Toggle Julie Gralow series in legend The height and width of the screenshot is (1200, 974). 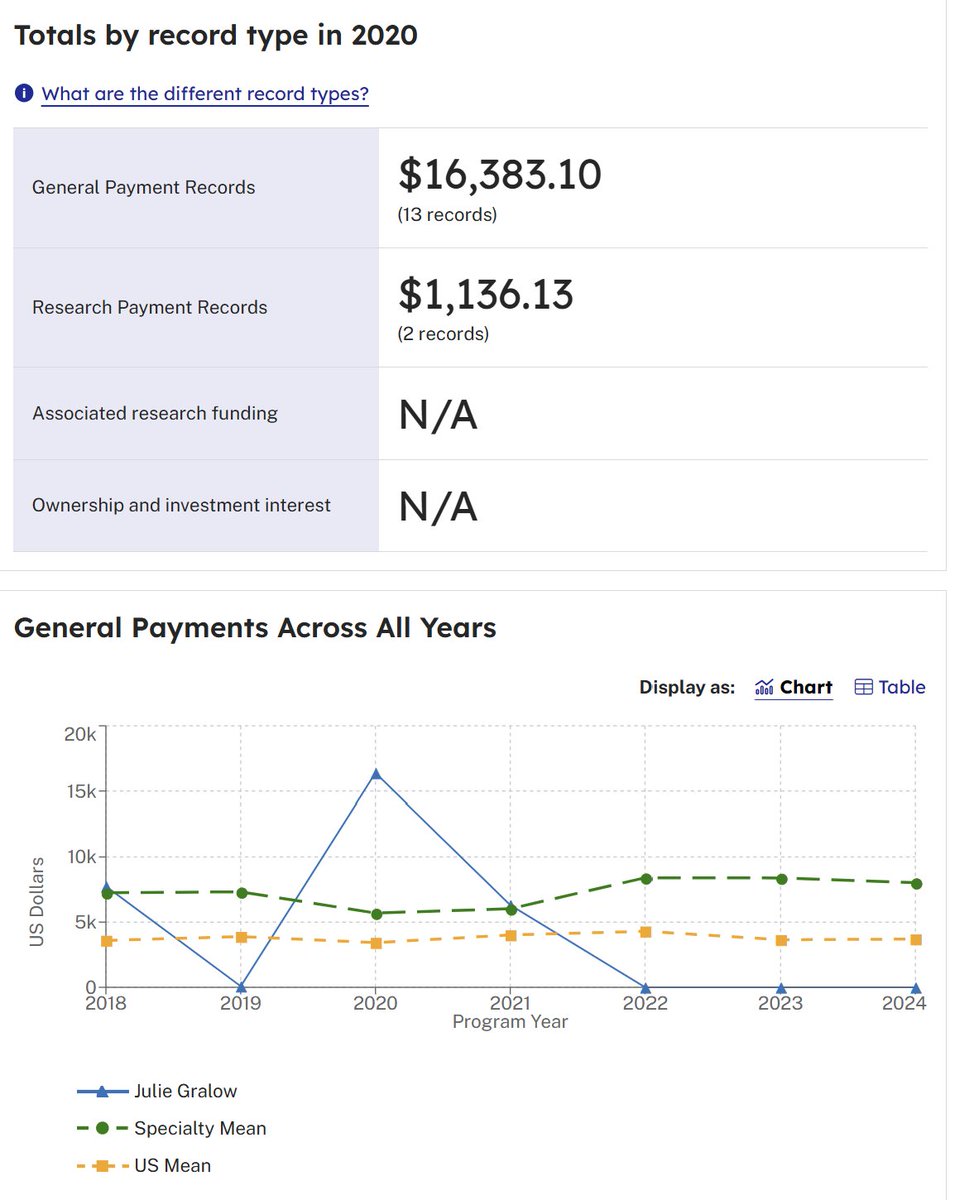157,1091
